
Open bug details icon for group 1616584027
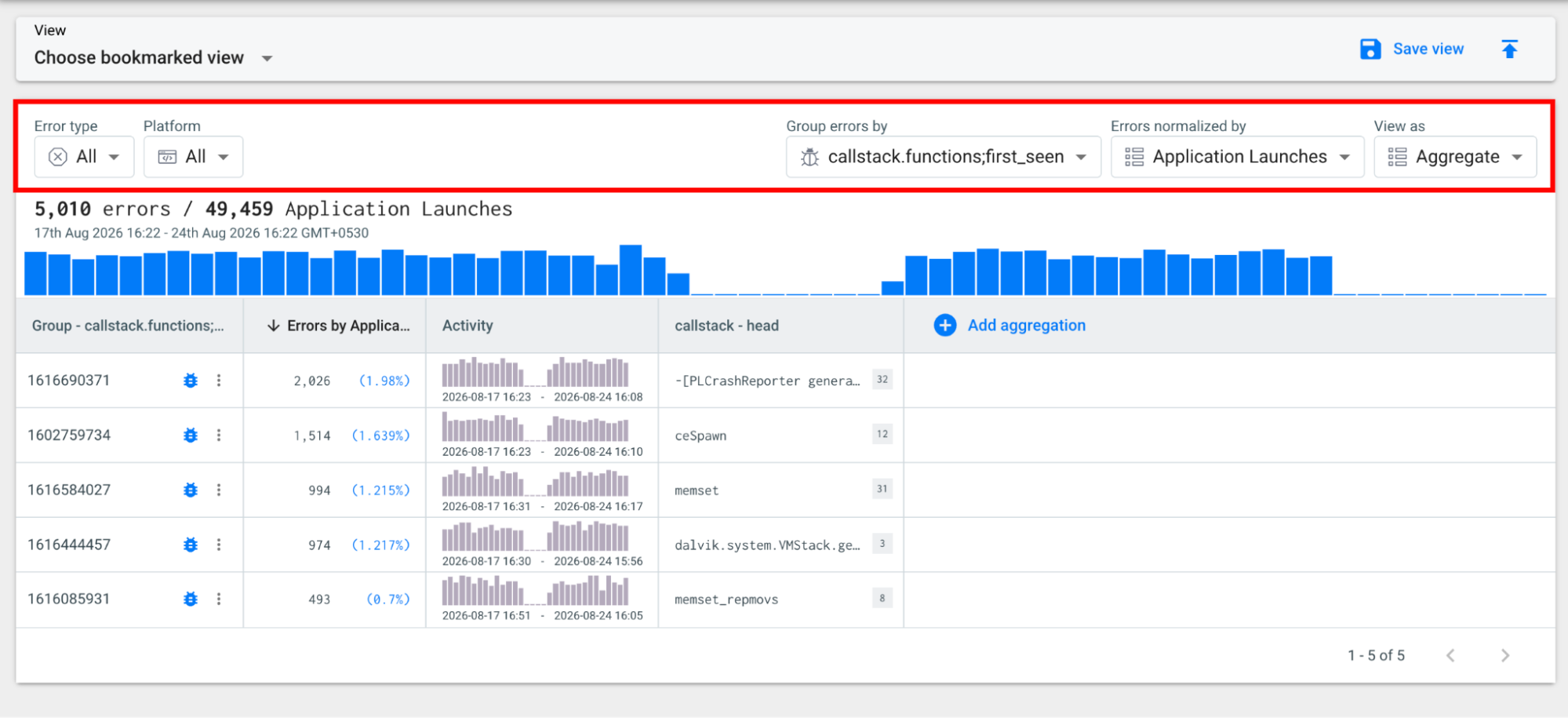pos(191,490)
